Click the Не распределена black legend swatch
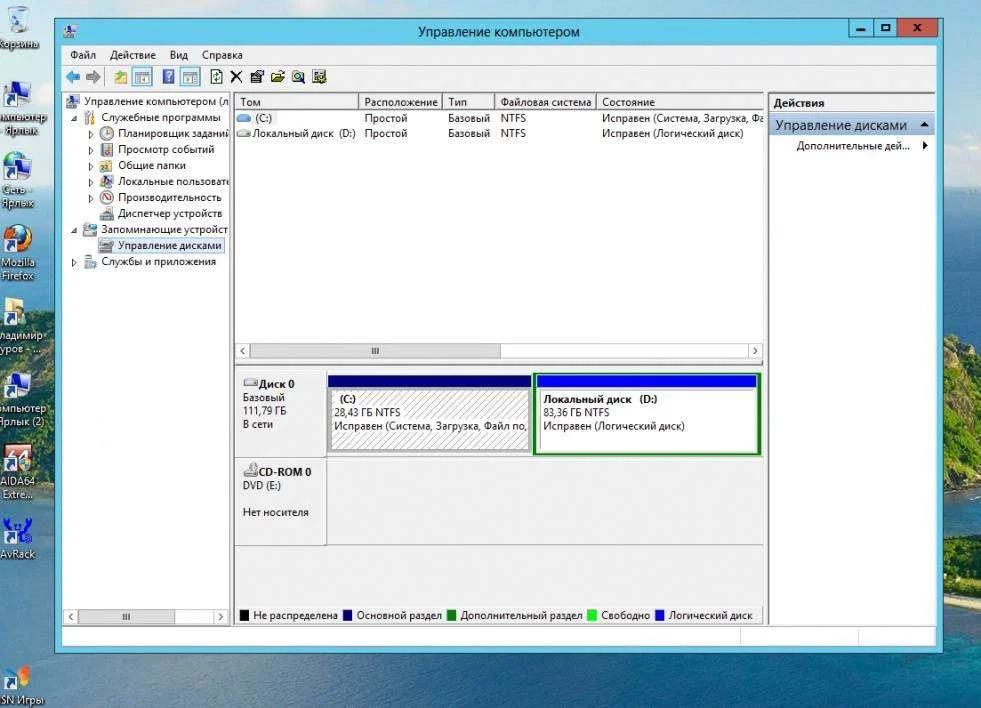981x708 pixels. (x=245, y=615)
